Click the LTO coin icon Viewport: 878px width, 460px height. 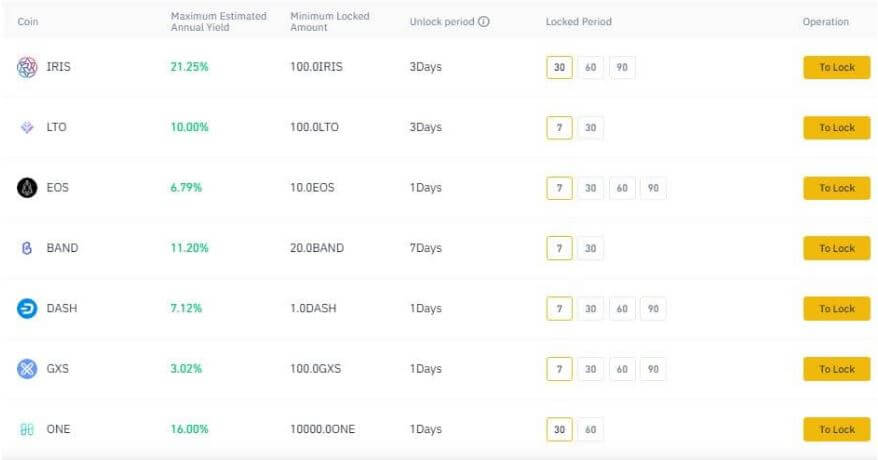point(27,128)
